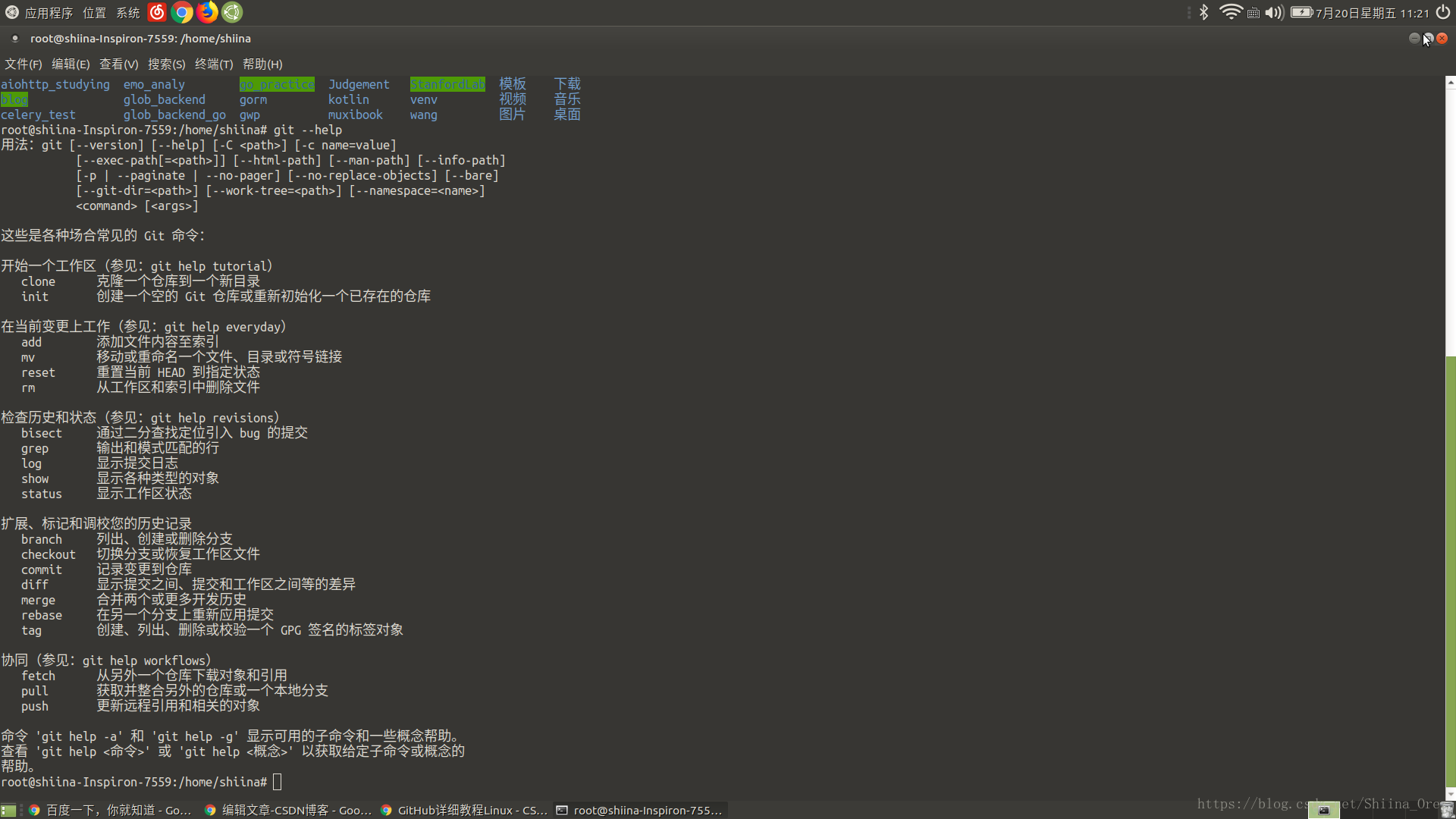Screen dimensions: 1456x819
Task: Launch Firefox from top panel
Action: pyautogui.click(x=207, y=12)
